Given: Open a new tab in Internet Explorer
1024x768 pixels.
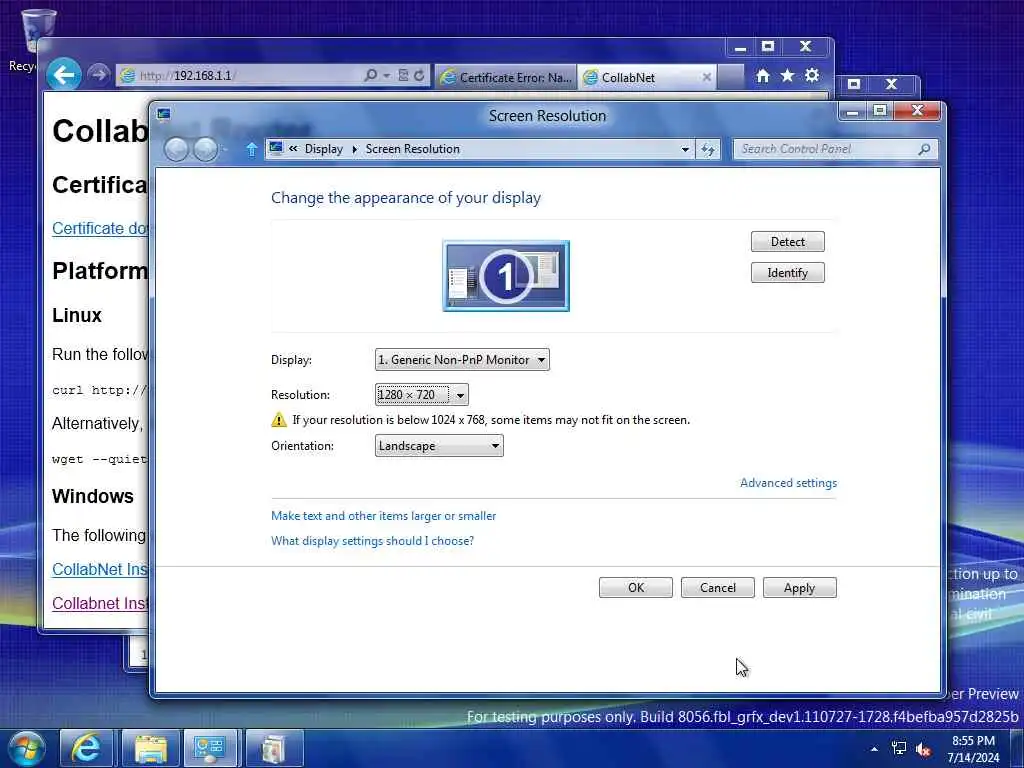Looking at the screenshot, I should (x=731, y=77).
